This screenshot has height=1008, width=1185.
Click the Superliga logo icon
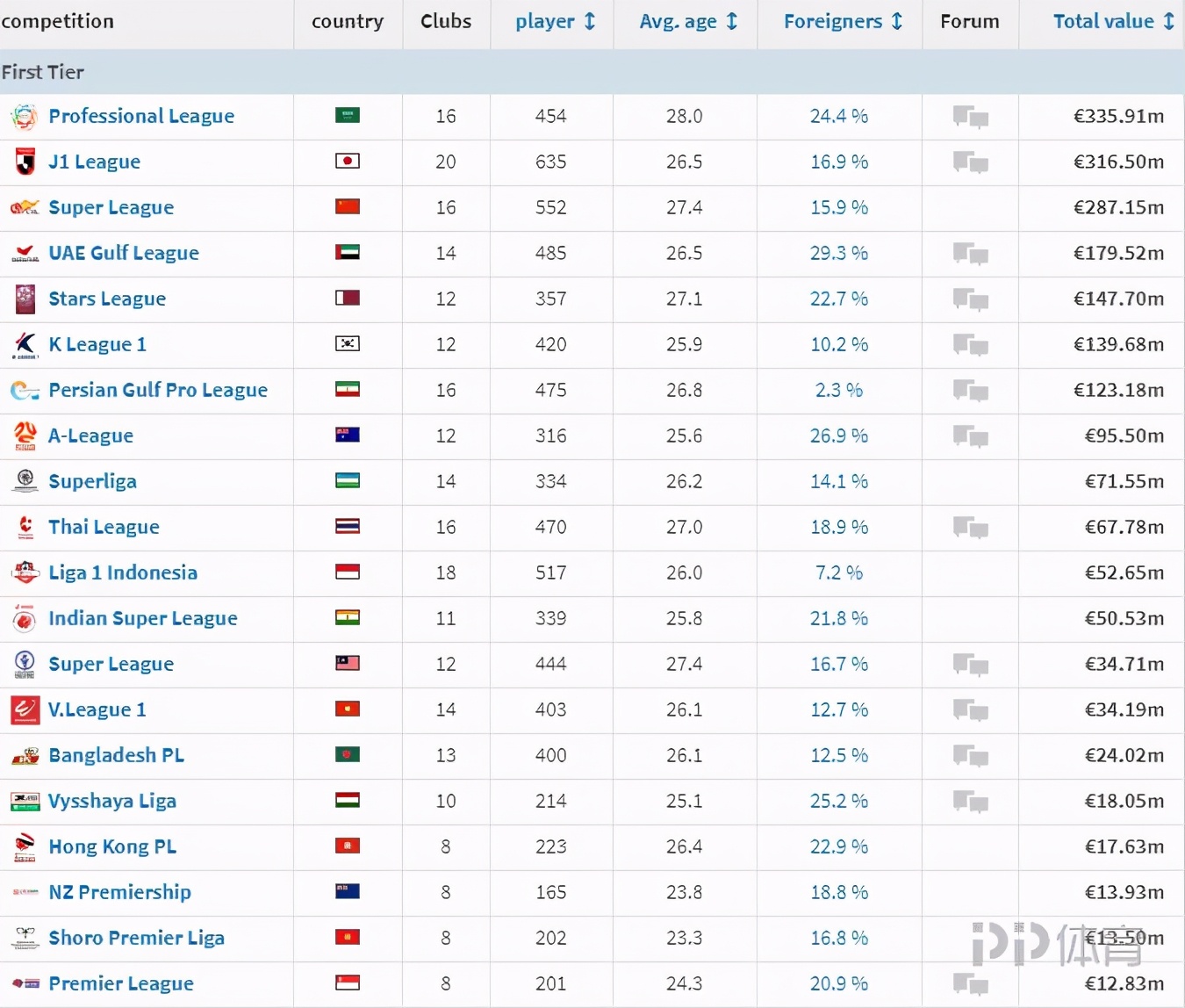click(x=25, y=481)
